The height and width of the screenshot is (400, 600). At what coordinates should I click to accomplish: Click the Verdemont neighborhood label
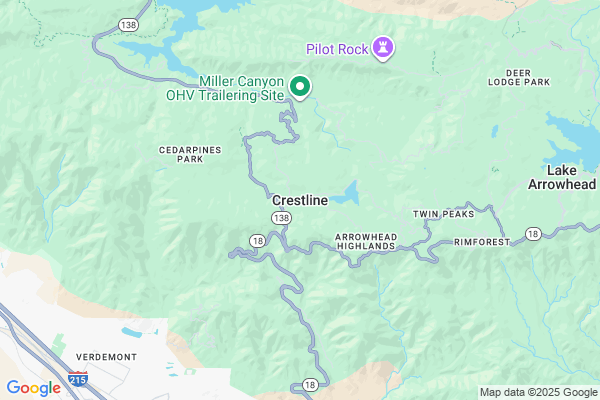(x=106, y=357)
